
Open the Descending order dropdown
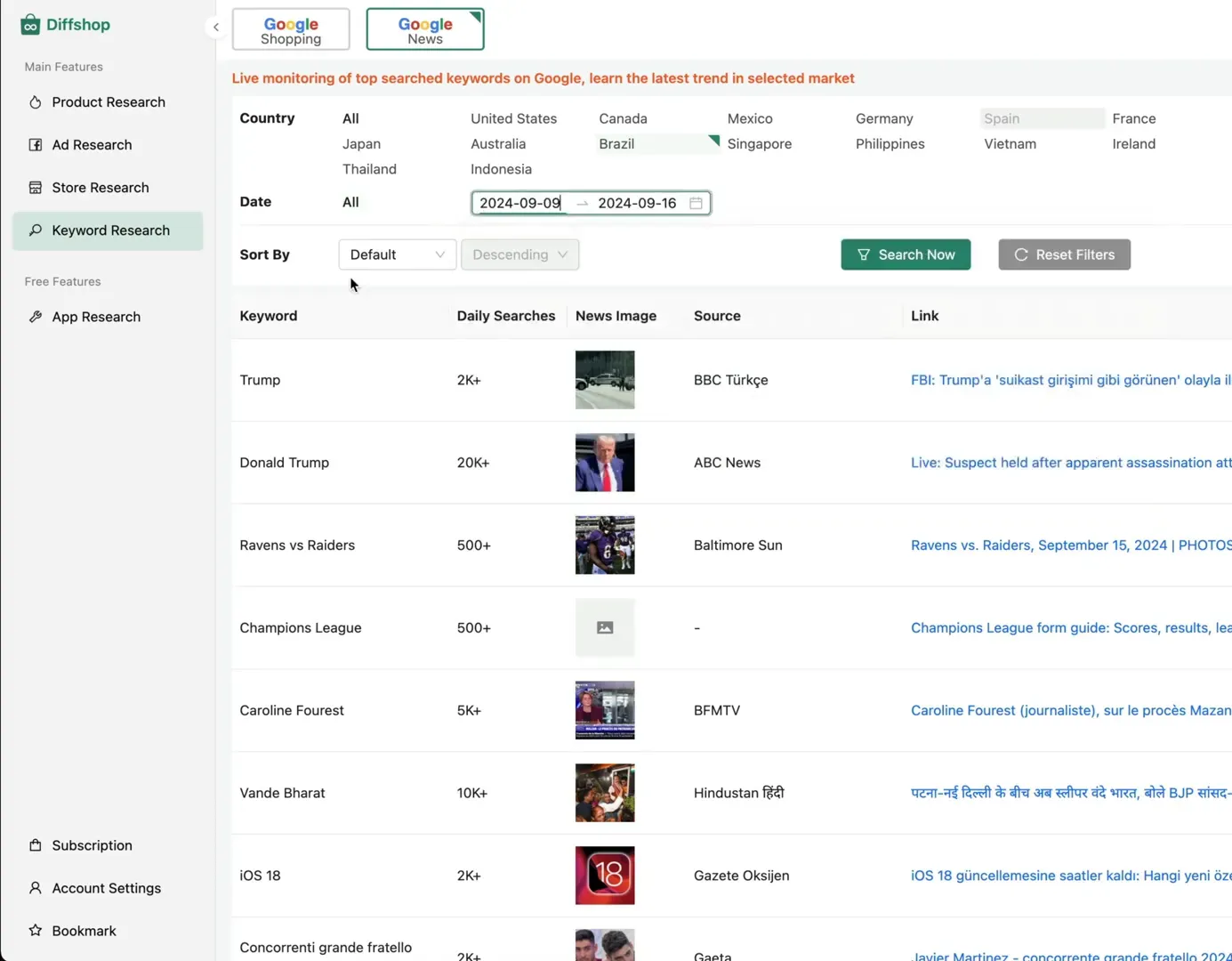click(519, 254)
